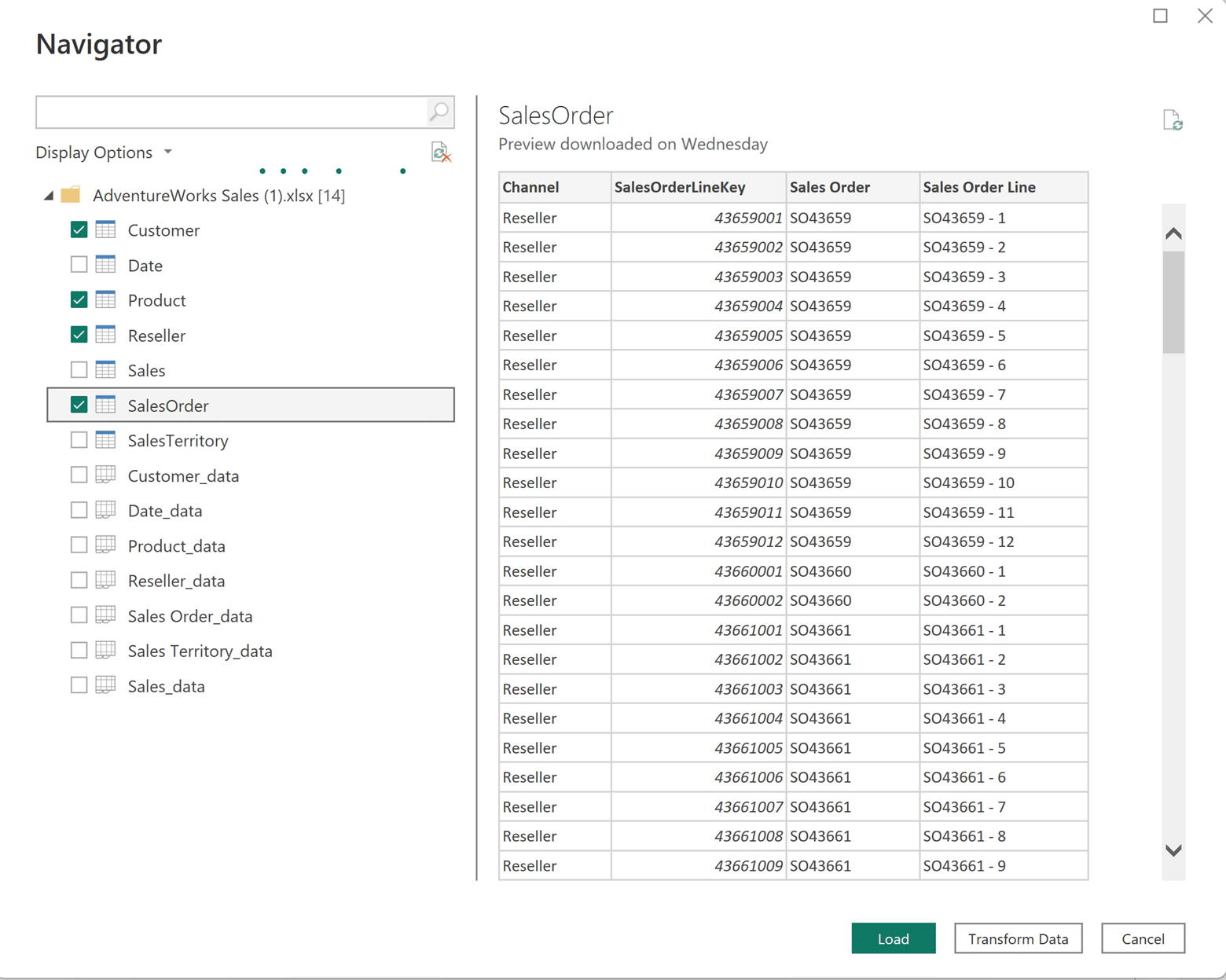Click the table icon next to Customer

pyautogui.click(x=105, y=229)
